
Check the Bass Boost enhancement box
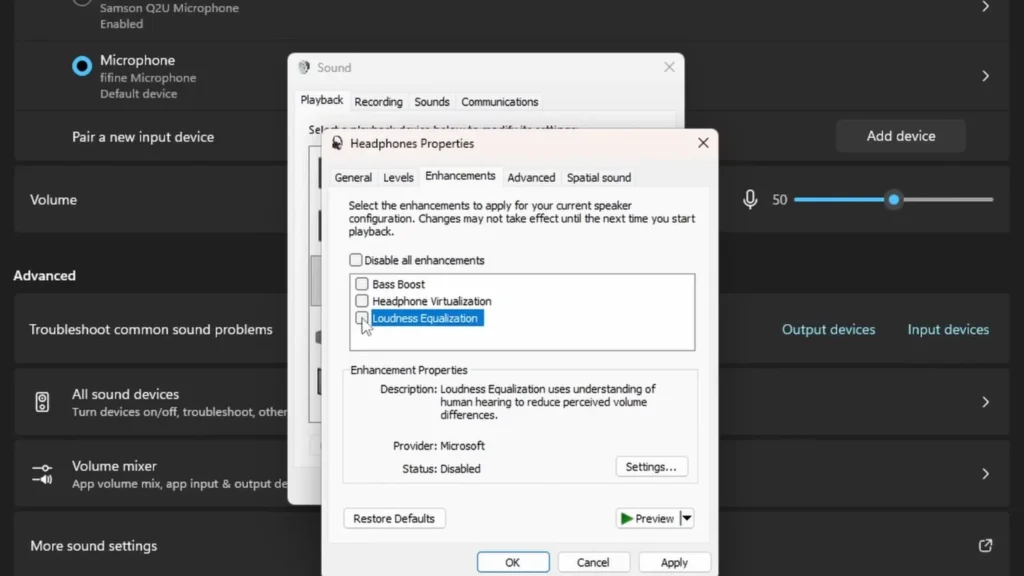pos(361,284)
